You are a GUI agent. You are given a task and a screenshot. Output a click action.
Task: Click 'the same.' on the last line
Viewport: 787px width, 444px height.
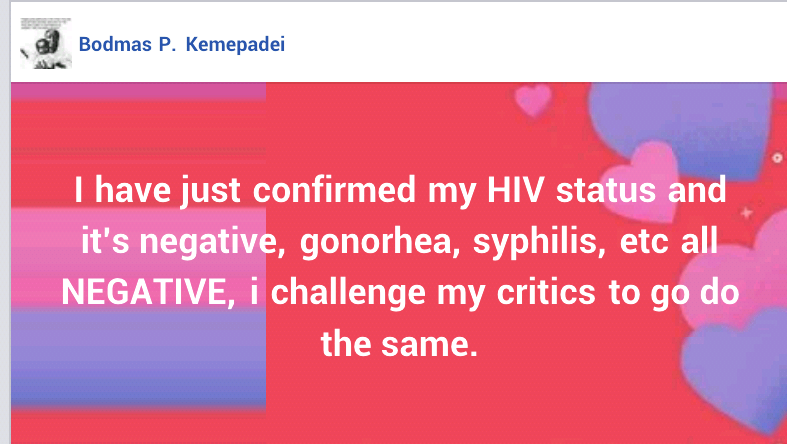pos(394,342)
